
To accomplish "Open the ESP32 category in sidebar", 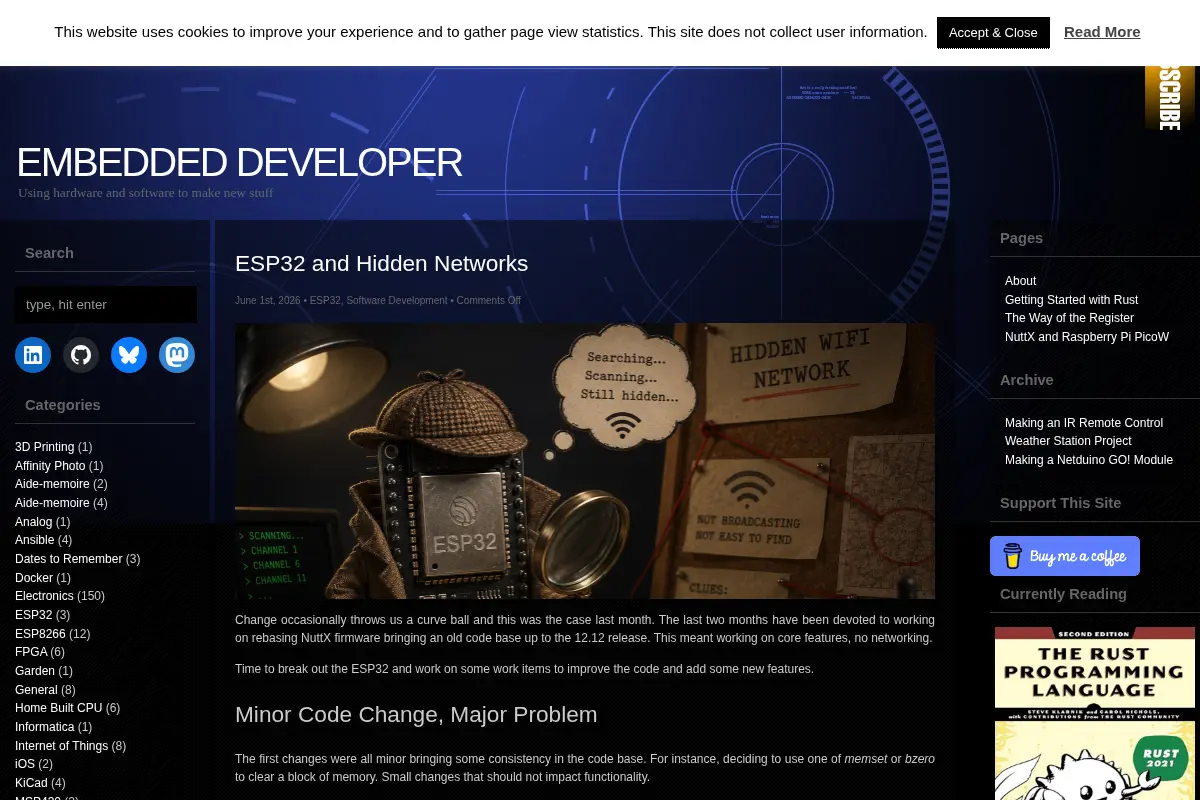I will (33, 615).
